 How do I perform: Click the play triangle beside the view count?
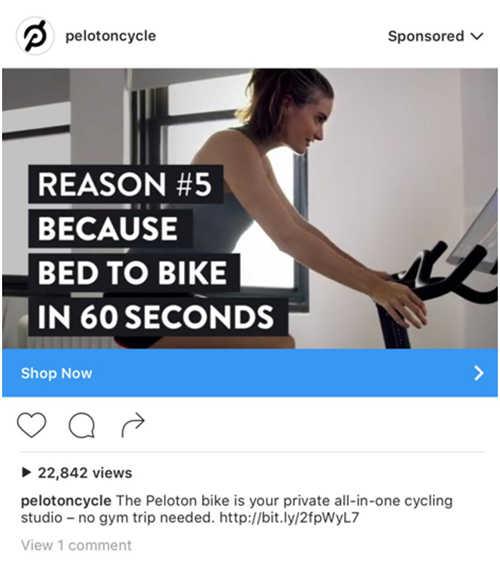(26, 472)
